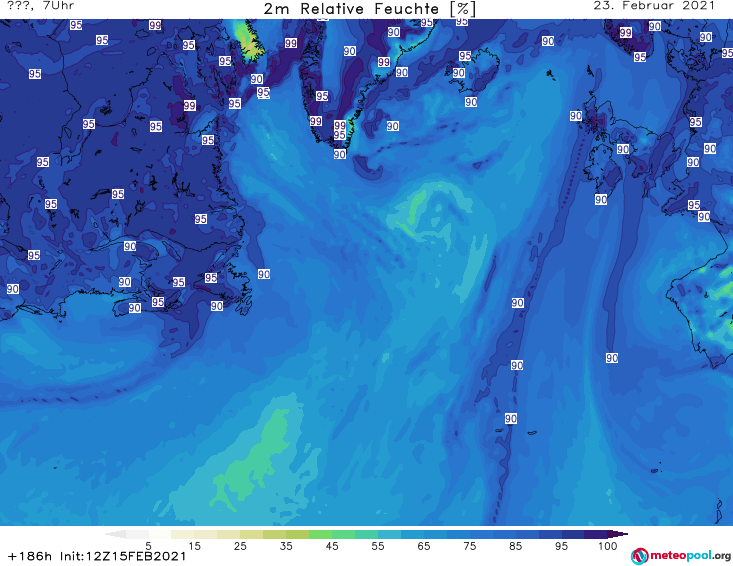Click the 90 contour label over Iceland
This screenshot has width=733, height=566.
(x=459, y=72)
